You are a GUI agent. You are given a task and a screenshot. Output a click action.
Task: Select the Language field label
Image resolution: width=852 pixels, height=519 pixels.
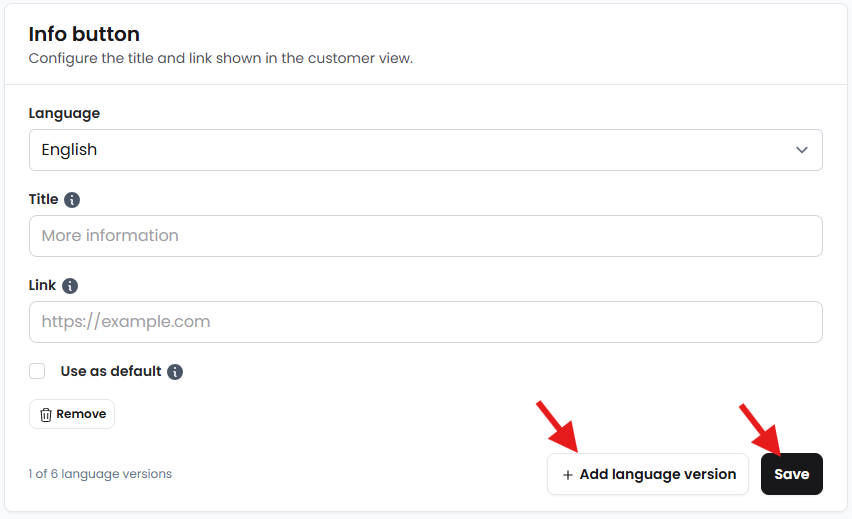[x=64, y=114]
